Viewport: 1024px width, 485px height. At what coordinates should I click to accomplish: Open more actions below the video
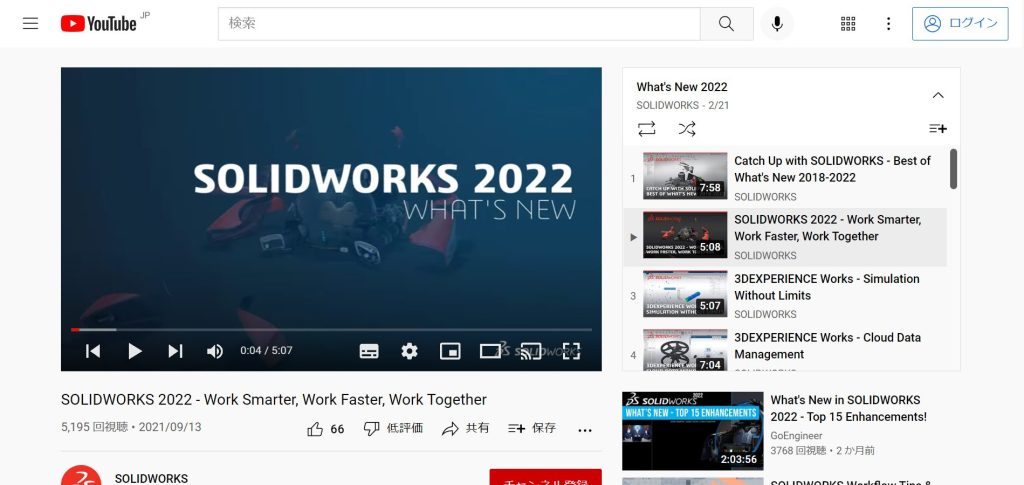[x=585, y=430]
